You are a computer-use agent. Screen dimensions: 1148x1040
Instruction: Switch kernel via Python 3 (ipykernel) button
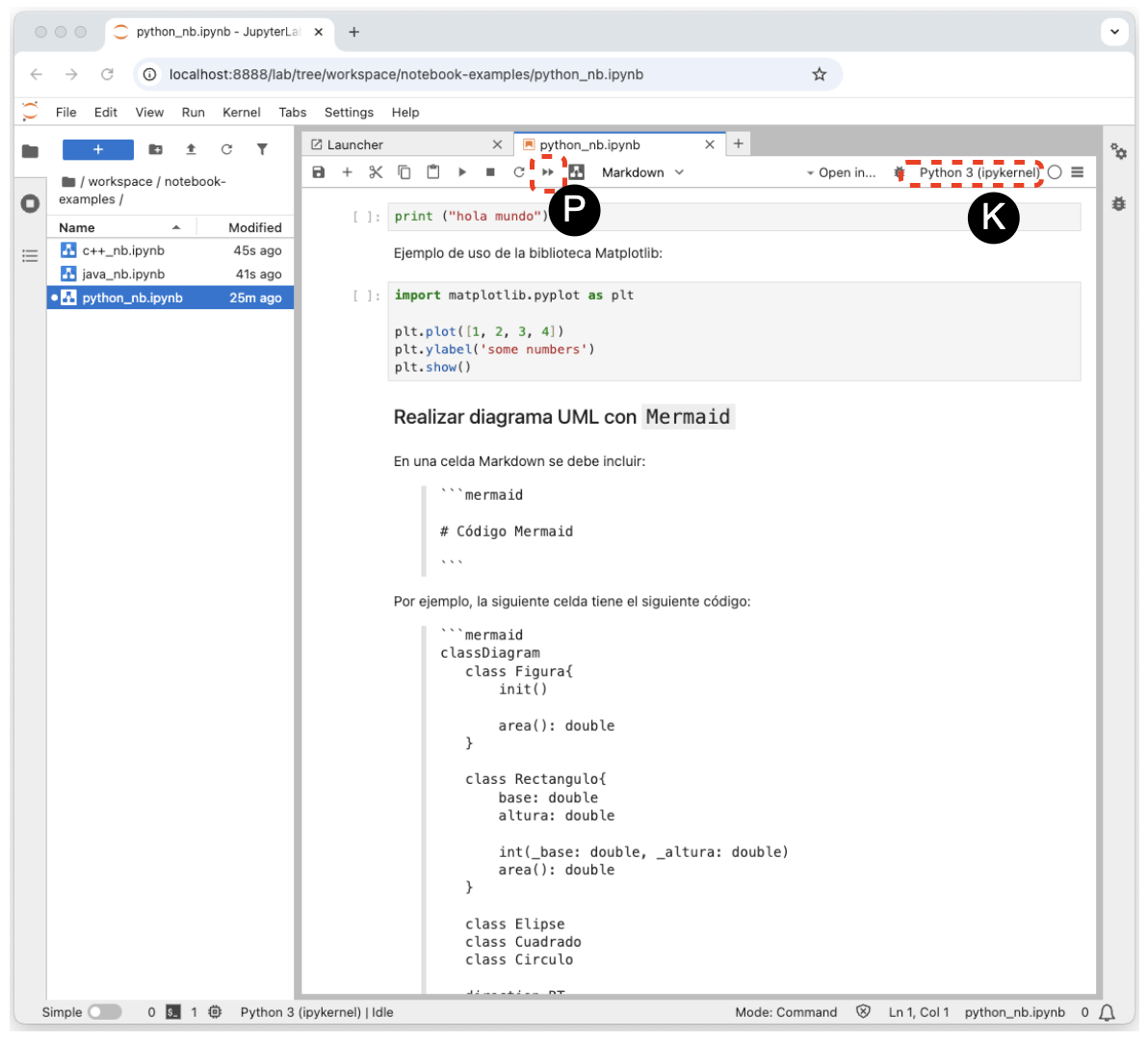click(x=978, y=172)
